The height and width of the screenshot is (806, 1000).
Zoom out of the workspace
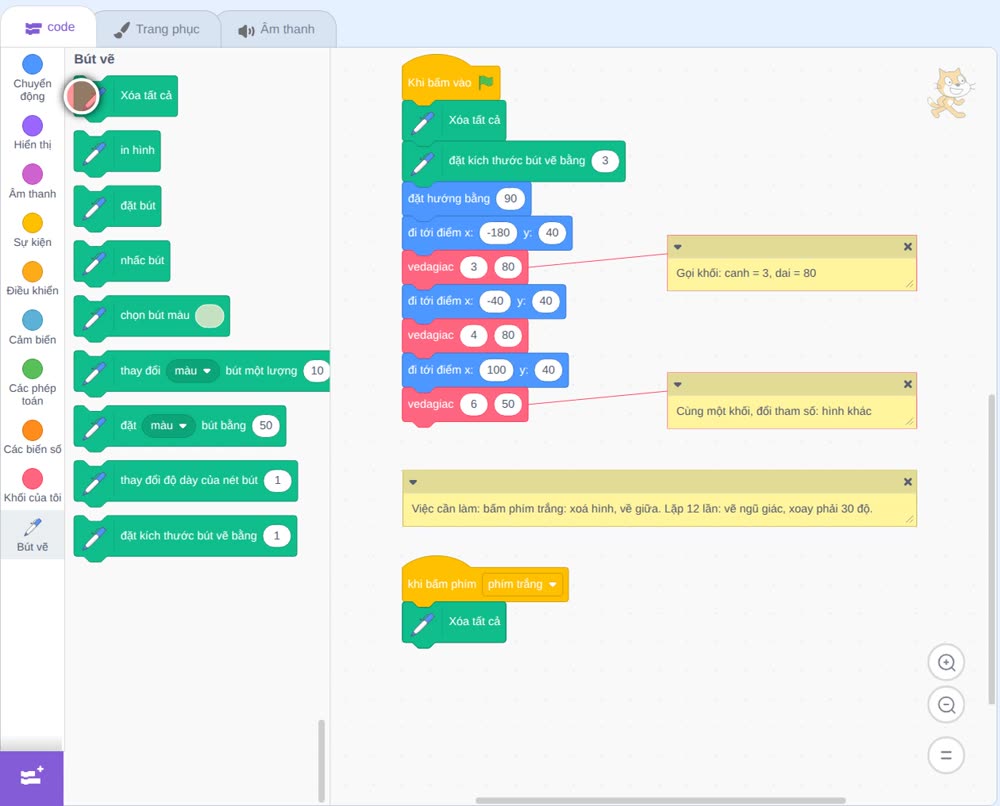(946, 705)
